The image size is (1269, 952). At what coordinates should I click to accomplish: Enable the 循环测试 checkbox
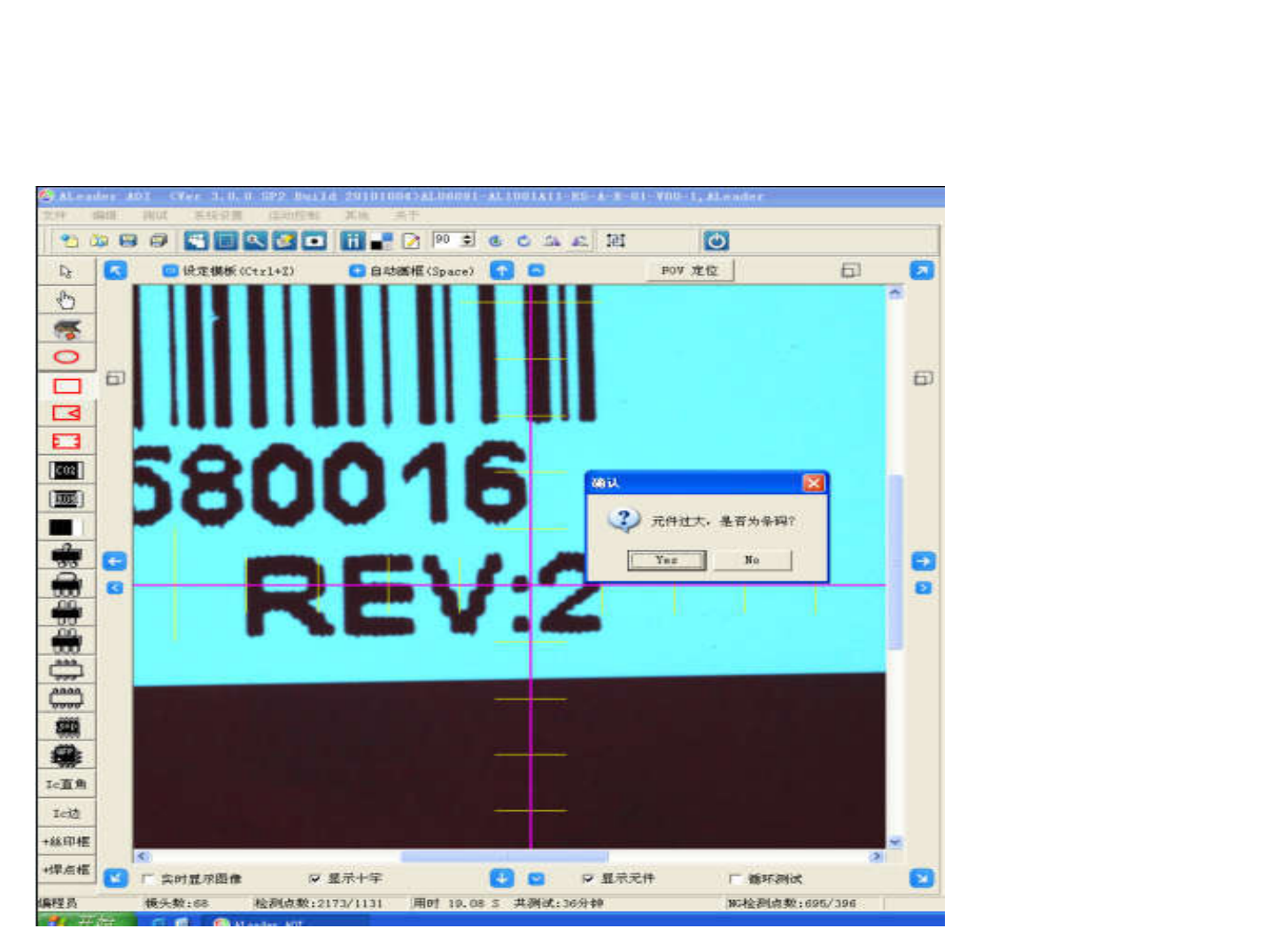coord(735,878)
